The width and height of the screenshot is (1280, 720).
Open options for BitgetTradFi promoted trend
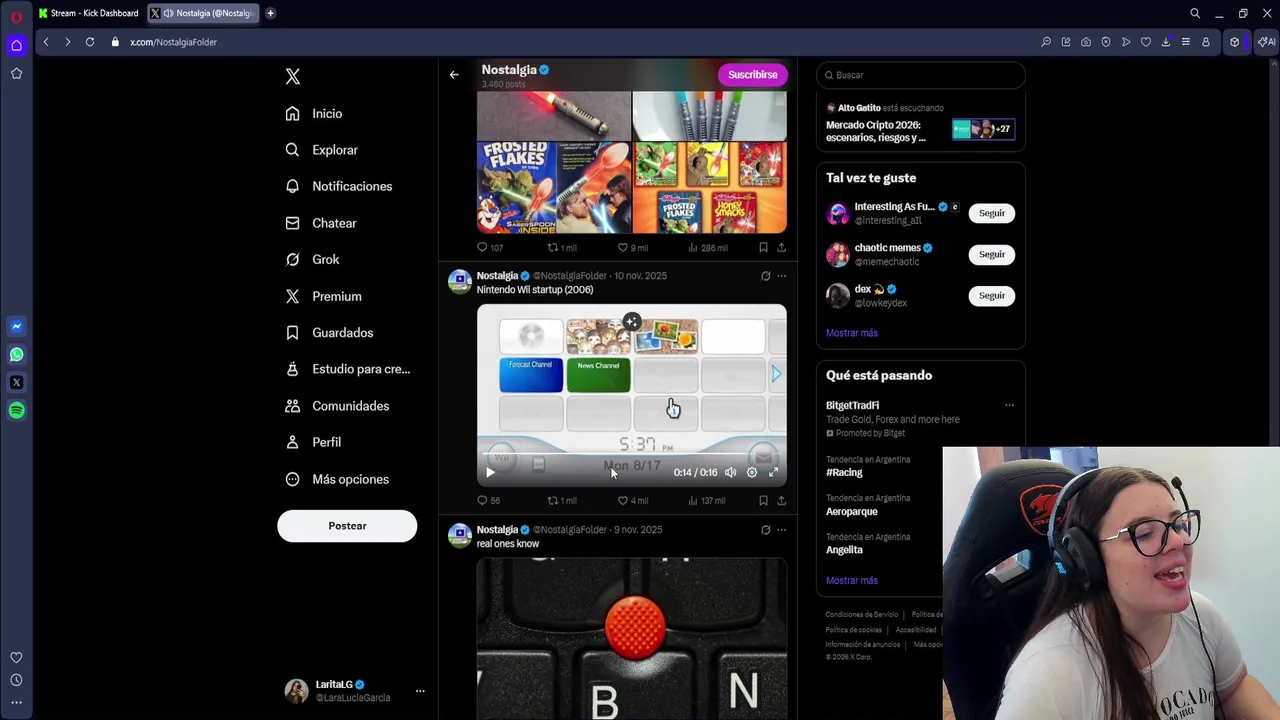(1009, 405)
